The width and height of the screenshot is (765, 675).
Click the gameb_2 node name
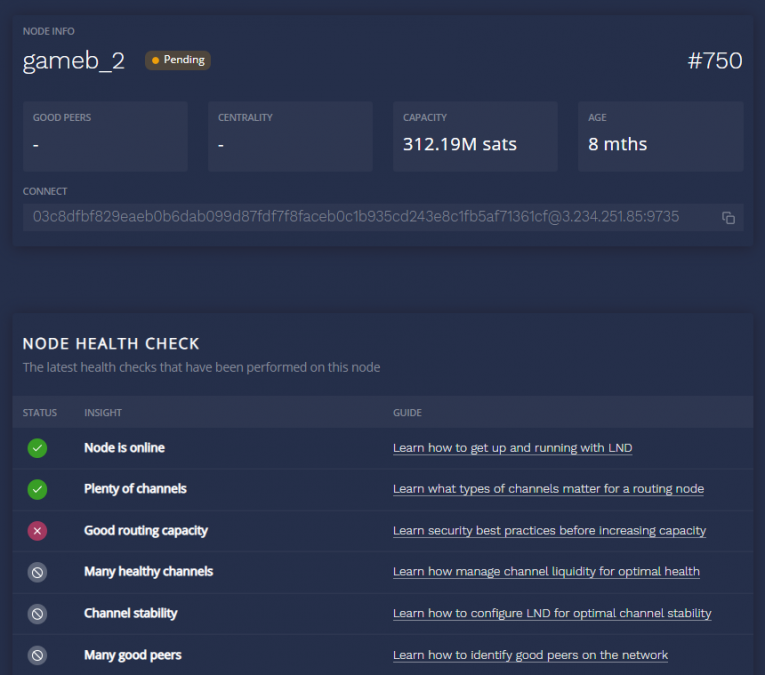pyautogui.click(x=74, y=61)
